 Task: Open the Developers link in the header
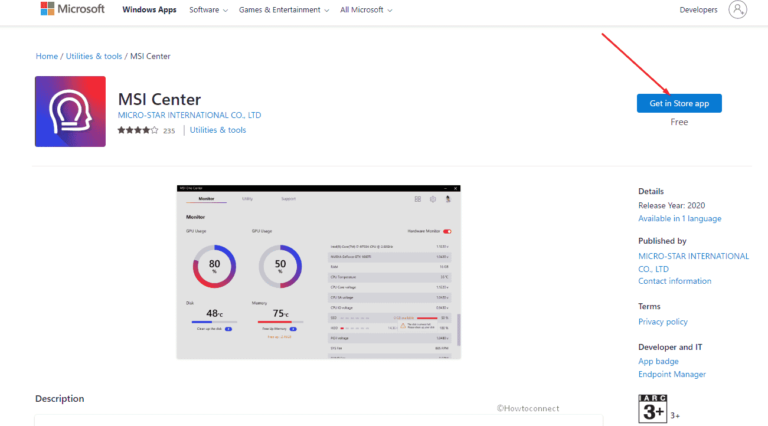pyautogui.click(x=698, y=10)
